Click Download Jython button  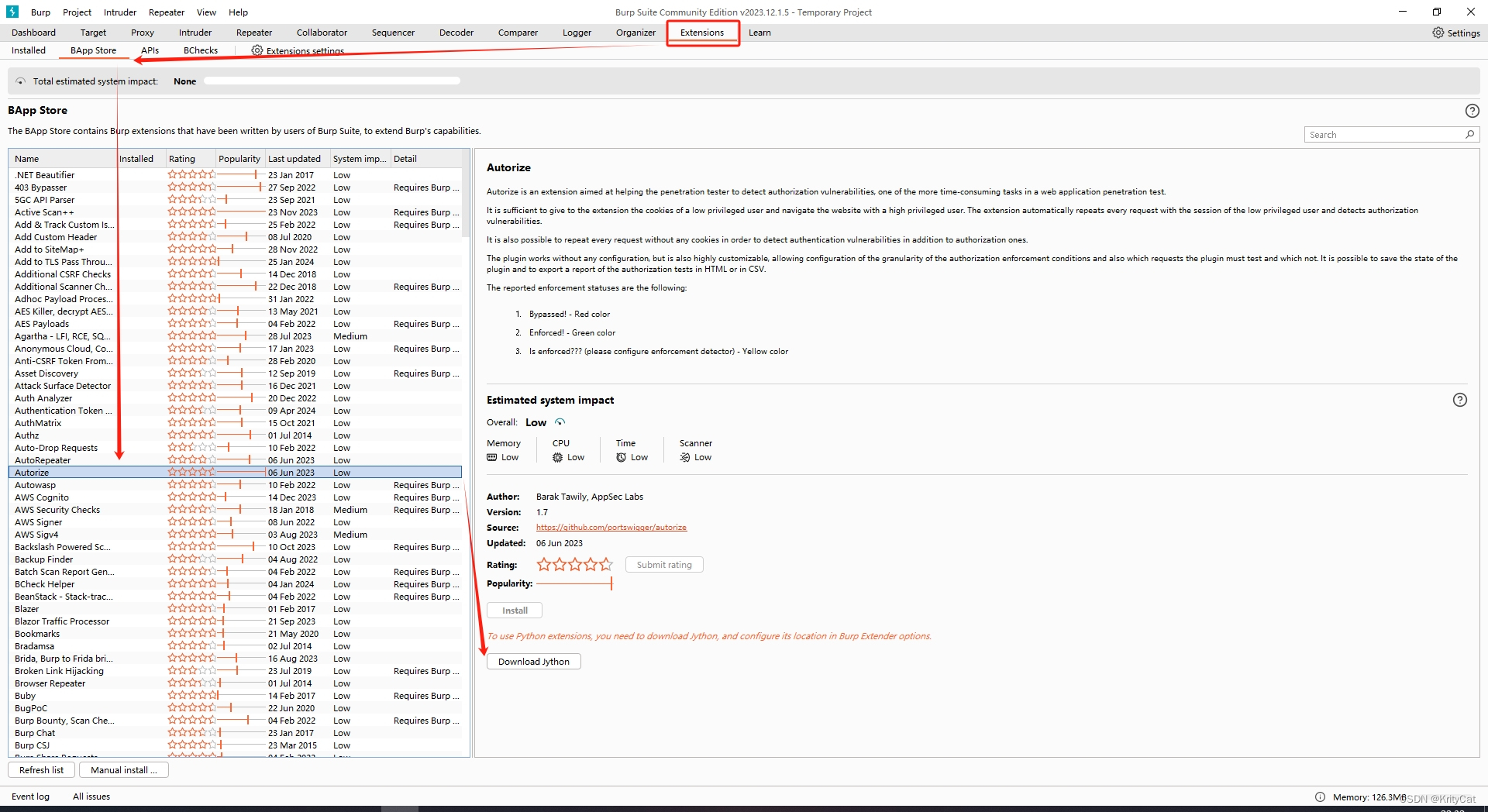[534, 662]
